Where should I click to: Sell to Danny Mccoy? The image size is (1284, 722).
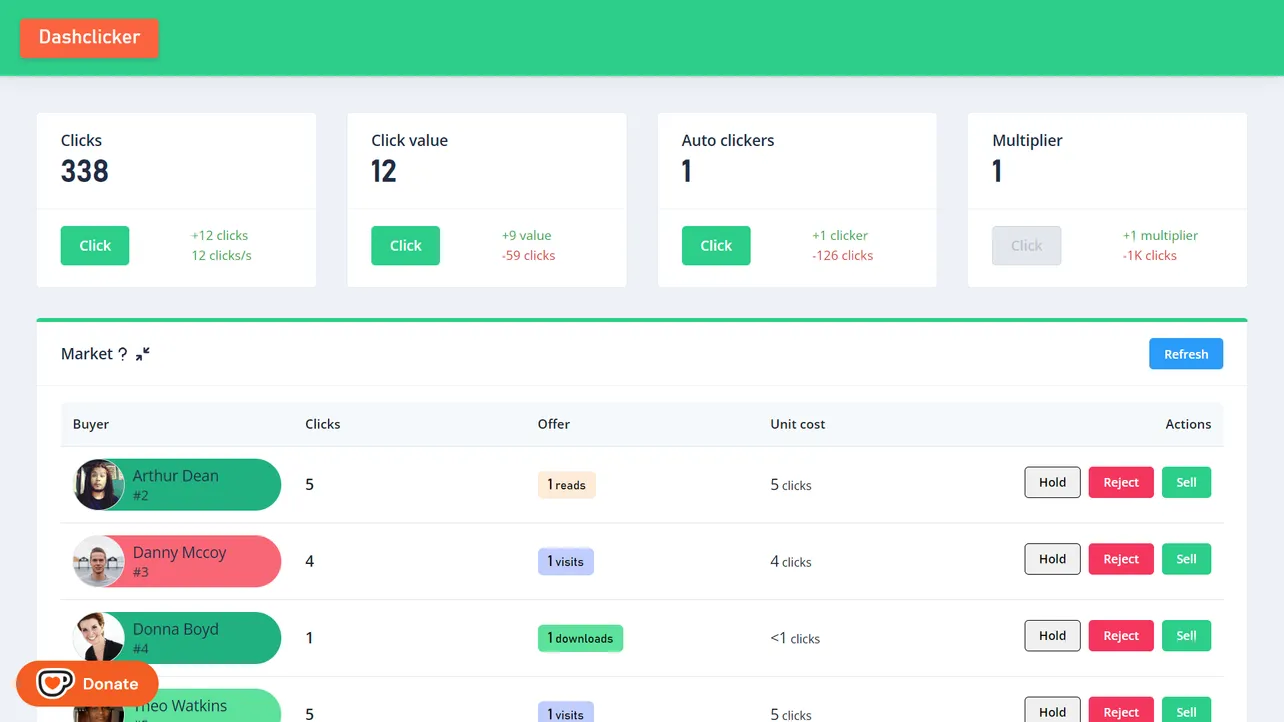[x=1186, y=559]
